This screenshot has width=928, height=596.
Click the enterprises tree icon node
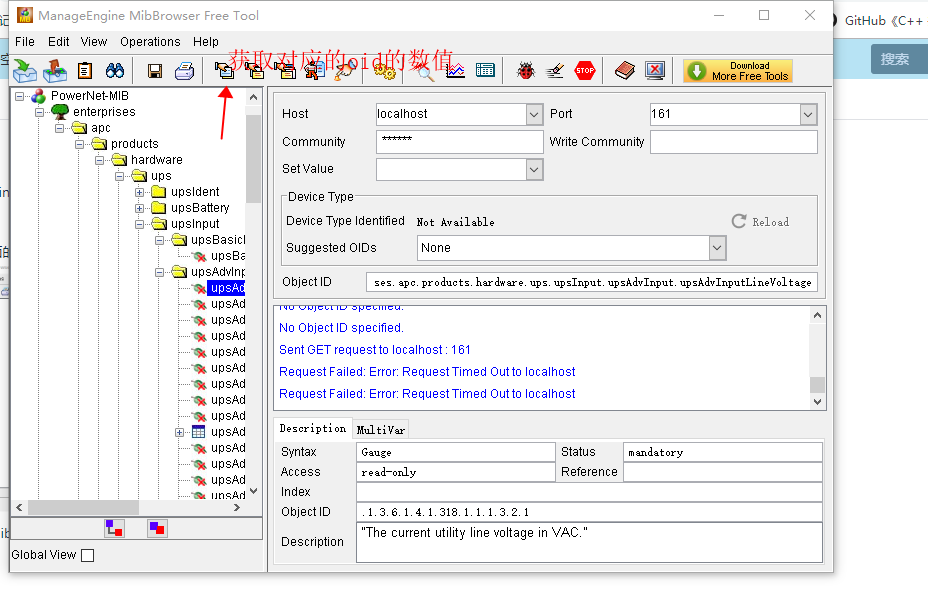[60, 111]
